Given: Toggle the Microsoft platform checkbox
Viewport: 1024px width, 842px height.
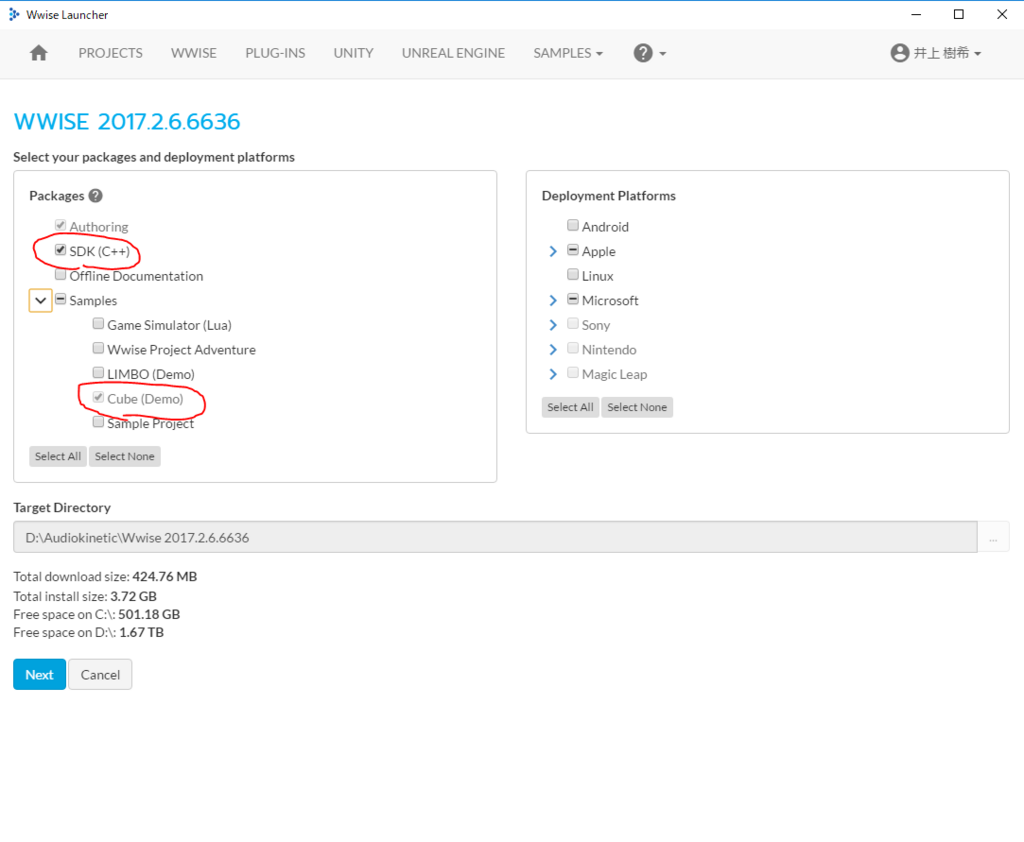Looking at the screenshot, I should tap(573, 299).
